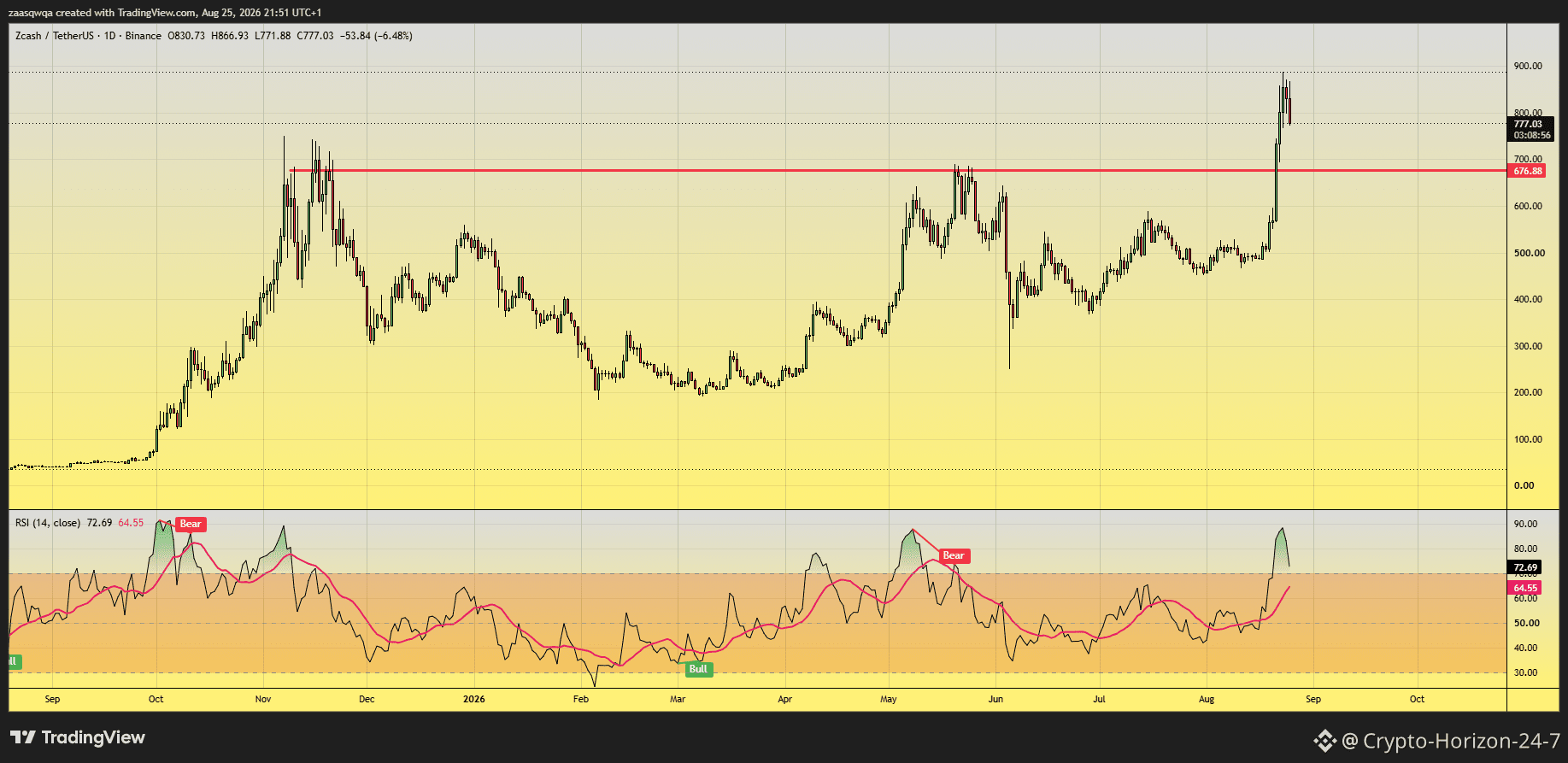Click the 200.00 price axis label
Image resolution: width=1568 pixels, height=763 pixels.
(x=1528, y=392)
